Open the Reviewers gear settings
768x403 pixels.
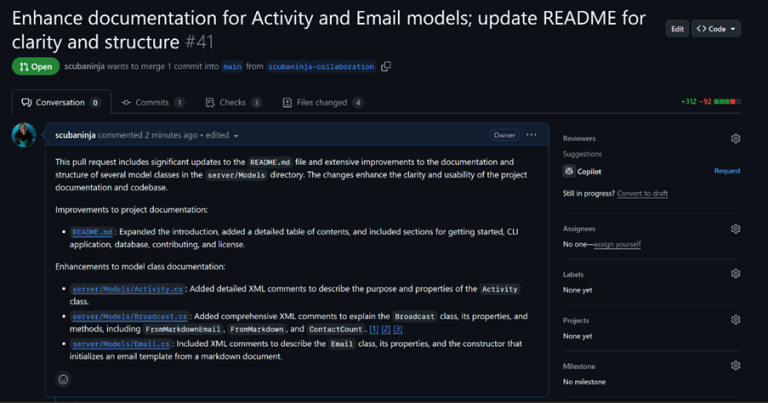[735, 138]
